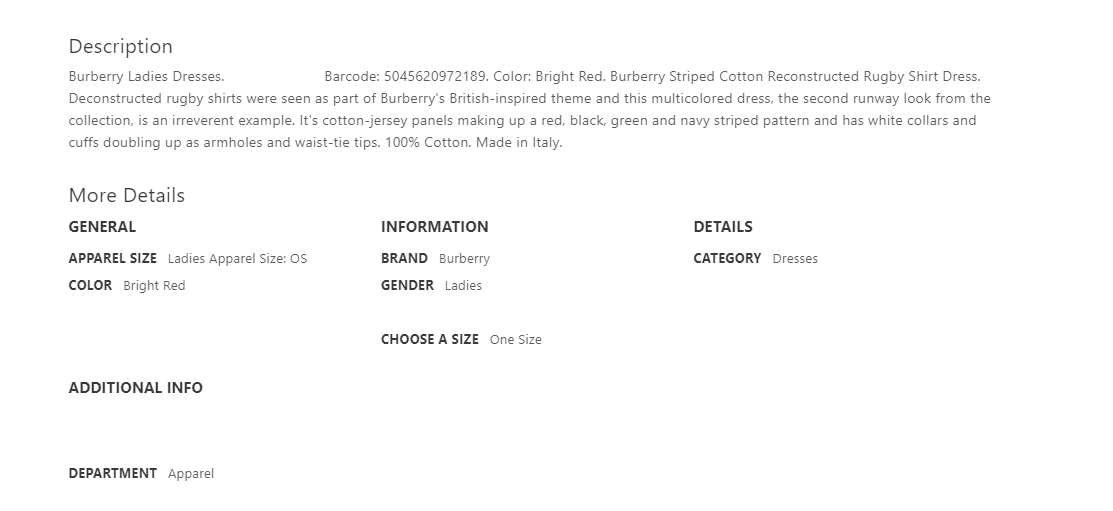Viewport: 1113px width, 511px height.
Task: Click the APPAREL SIZE label
Action: coord(112,258)
